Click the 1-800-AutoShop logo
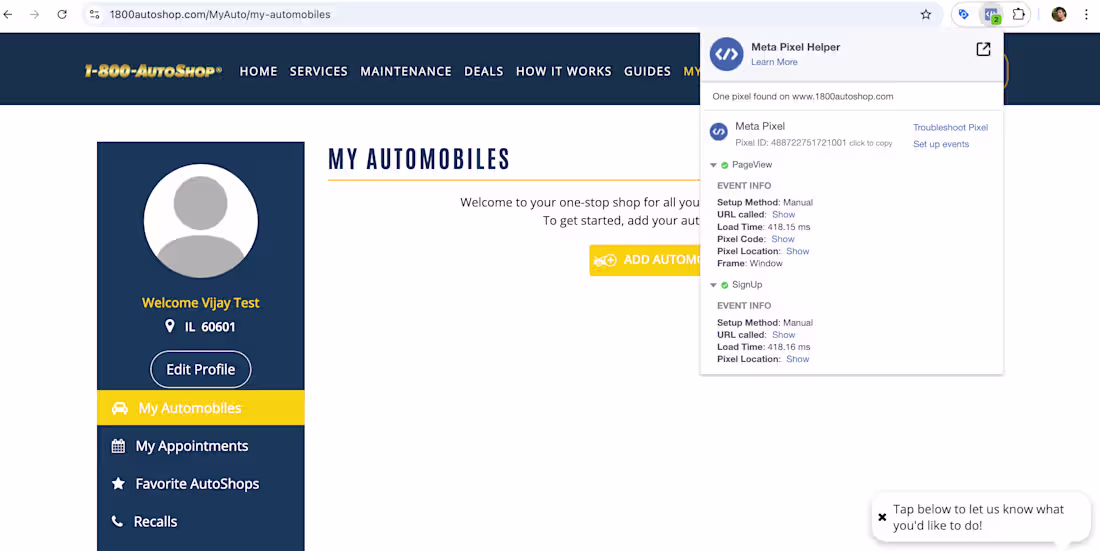Screen dimensions: 1100x551 point(153,71)
